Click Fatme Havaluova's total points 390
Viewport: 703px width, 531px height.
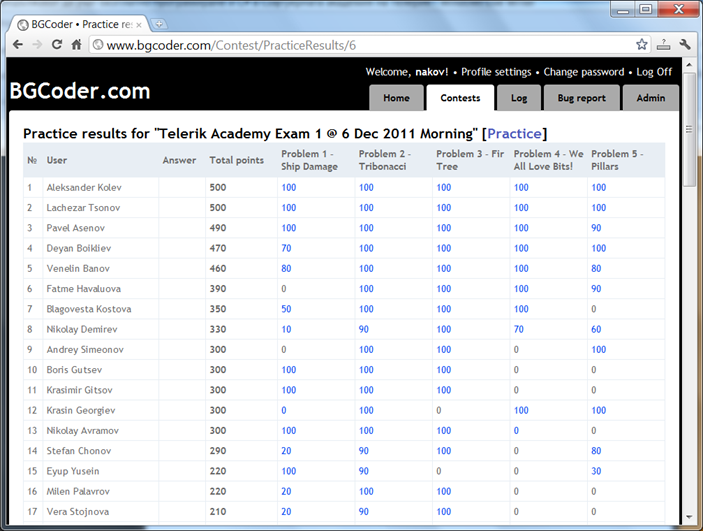pos(218,289)
